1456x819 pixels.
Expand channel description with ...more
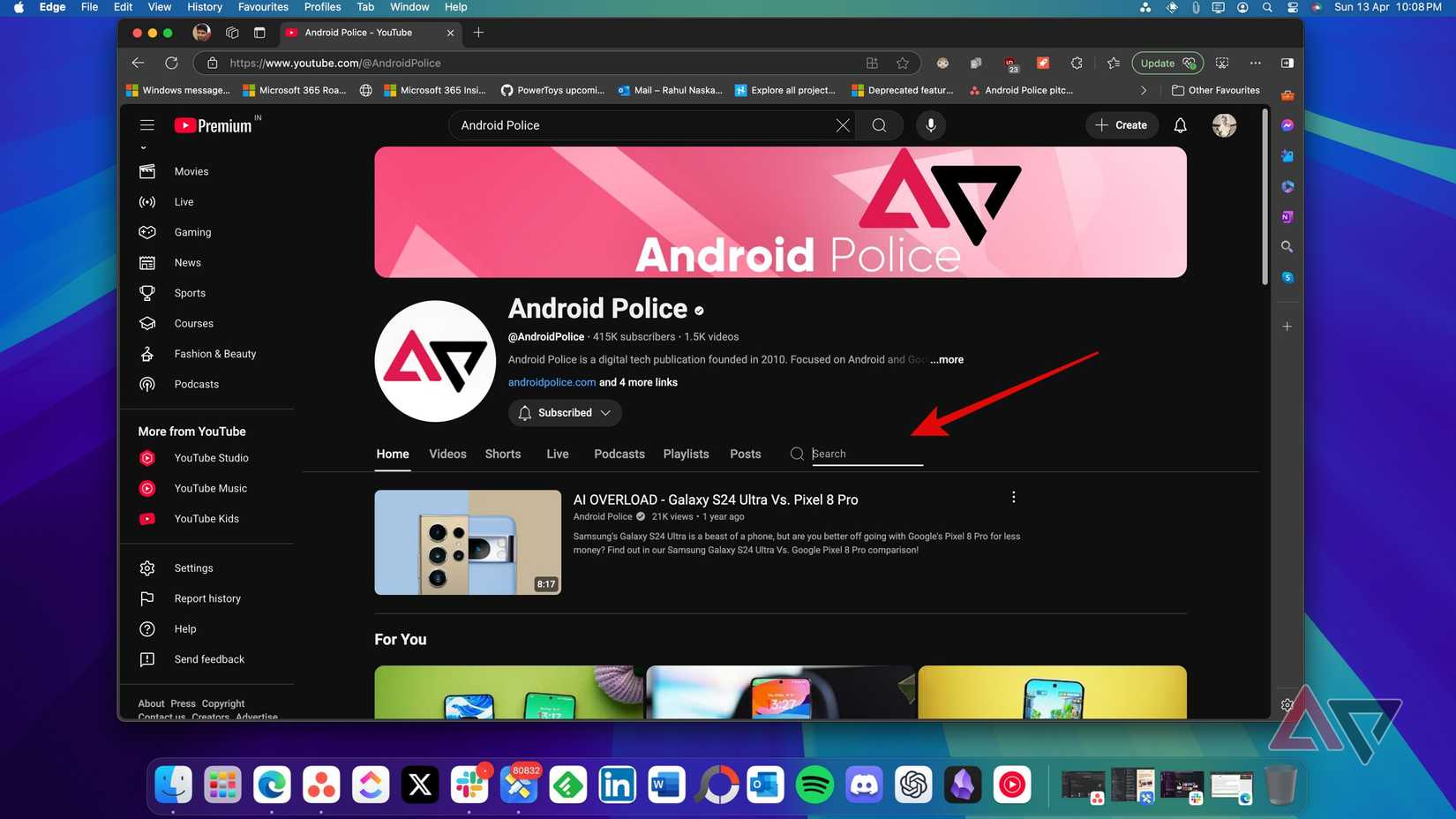coord(947,359)
